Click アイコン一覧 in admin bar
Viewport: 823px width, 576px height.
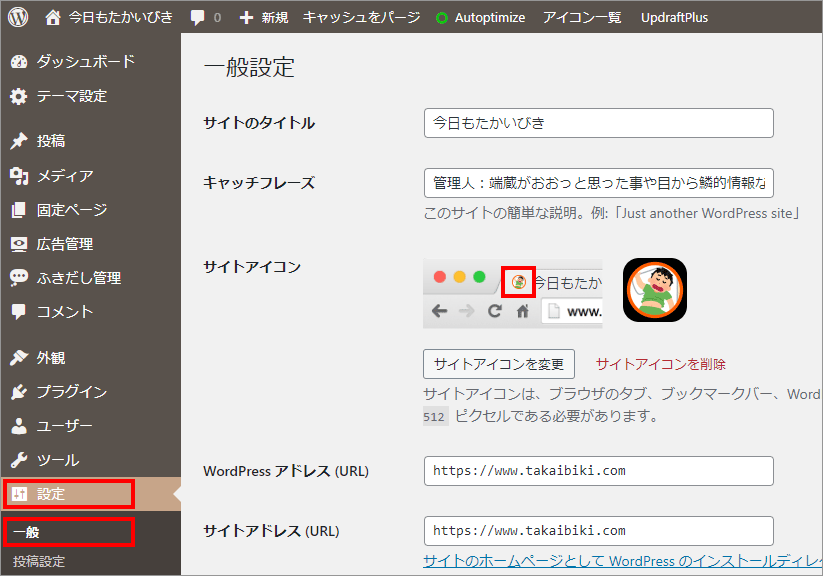point(582,17)
